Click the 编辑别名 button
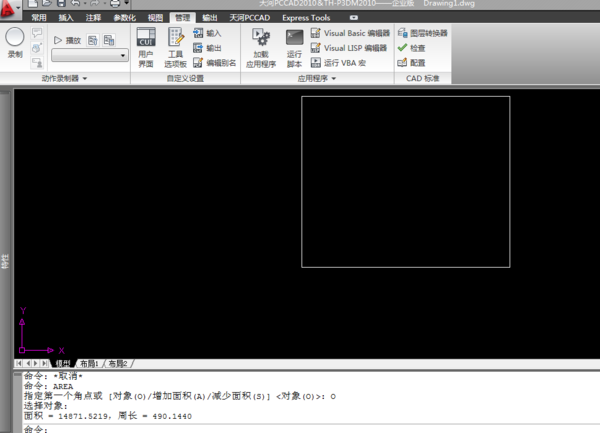600x433 pixels. (x=214, y=62)
